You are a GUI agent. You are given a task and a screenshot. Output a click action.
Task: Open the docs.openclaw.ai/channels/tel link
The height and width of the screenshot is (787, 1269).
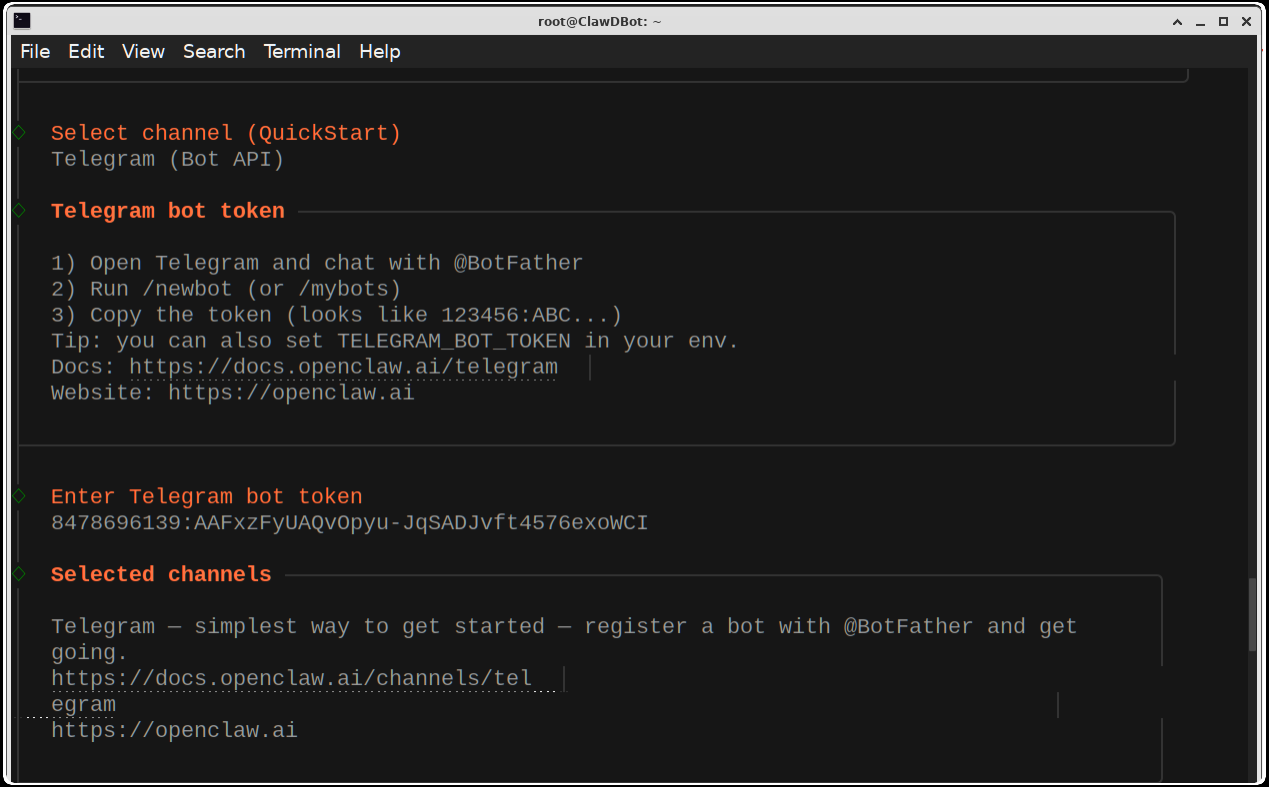click(291, 679)
